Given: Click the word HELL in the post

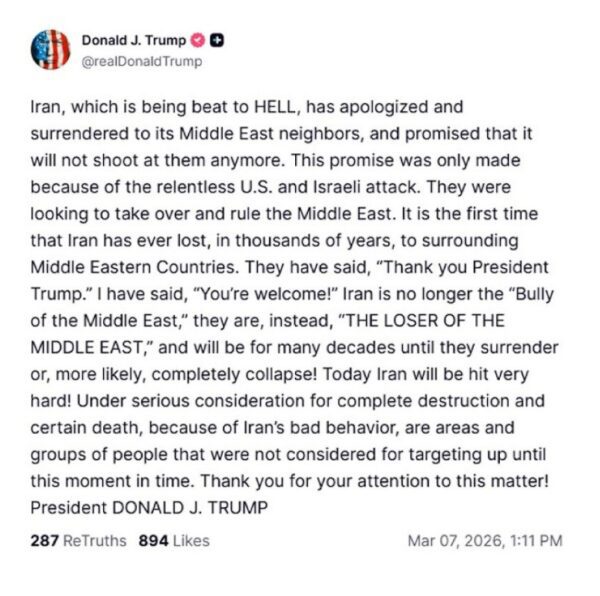Looking at the screenshot, I should coord(220,105).
